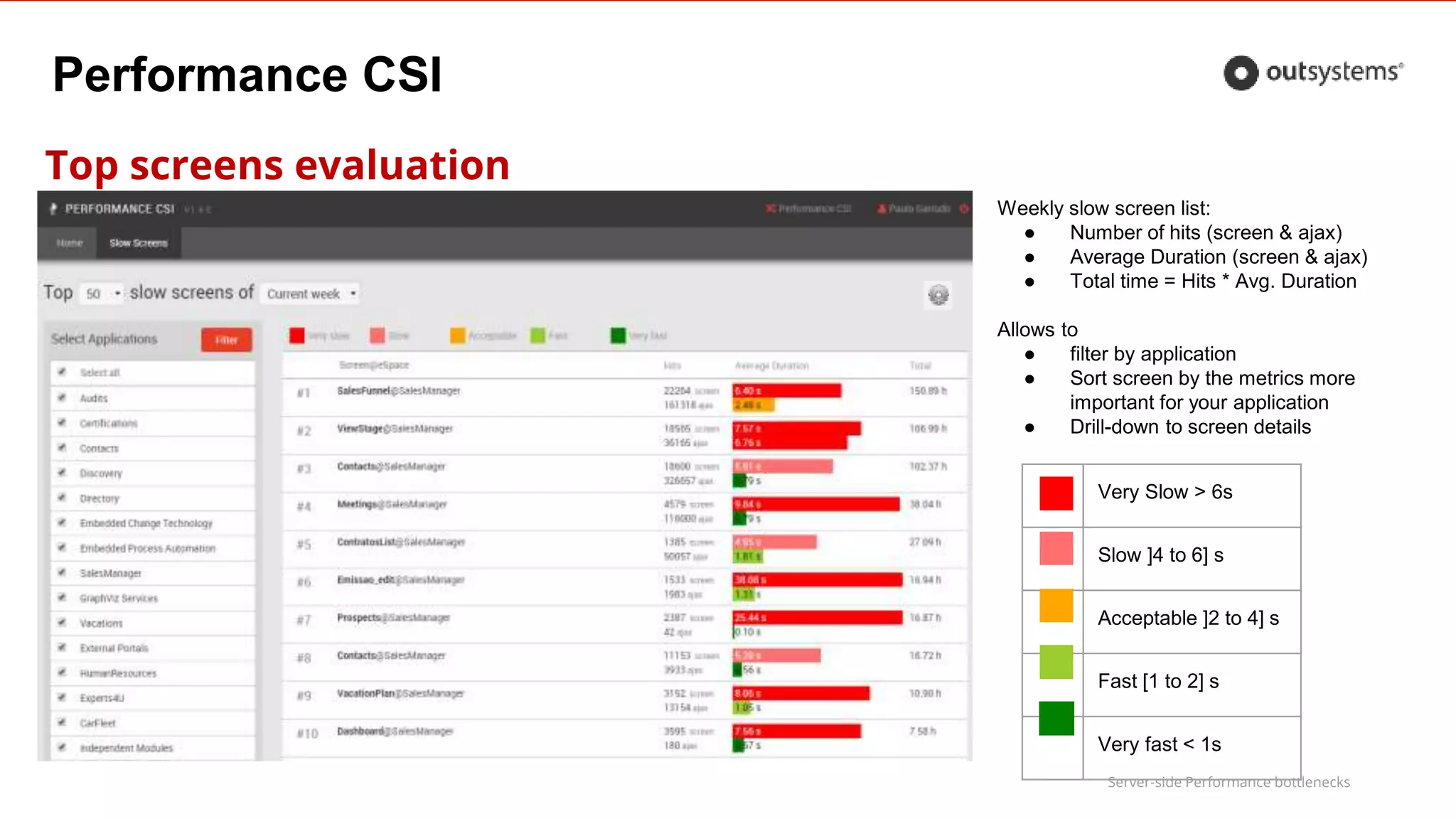Viewport: 1456px width, 819px height.
Task: Click the Acceptable orange legend swatch
Action: point(458,335)
